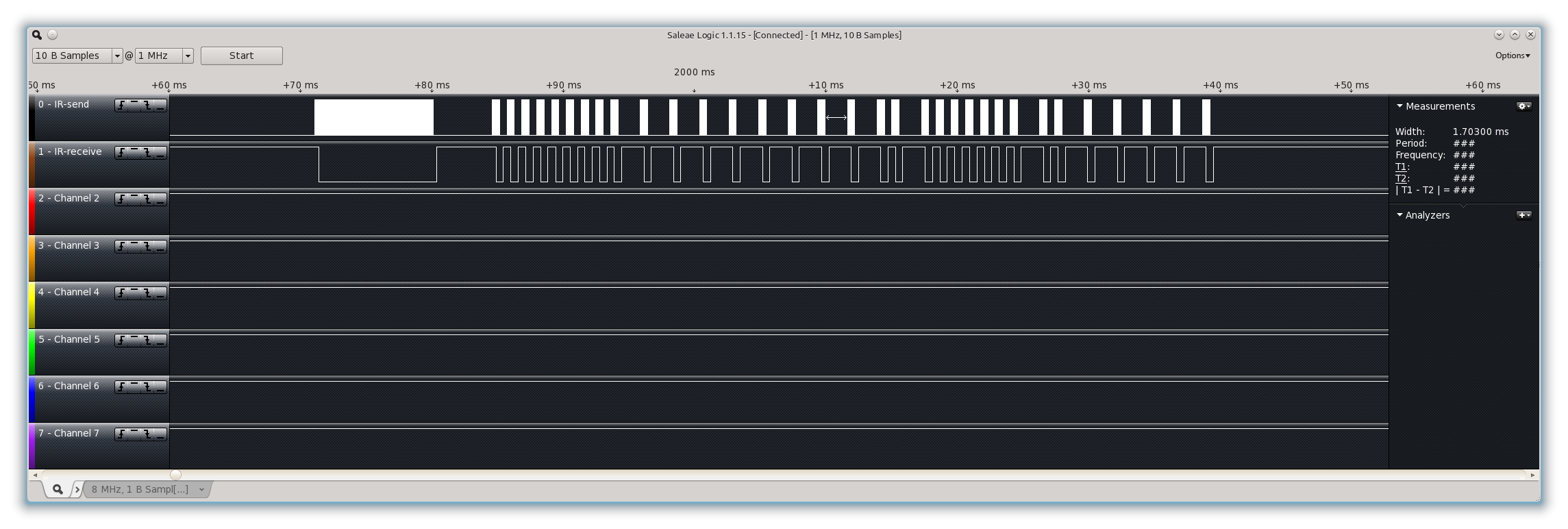Set high-level trigger on channel 1 IR-receive
The height and width of the screenshot is (529, 1568).
pos(134,153)
